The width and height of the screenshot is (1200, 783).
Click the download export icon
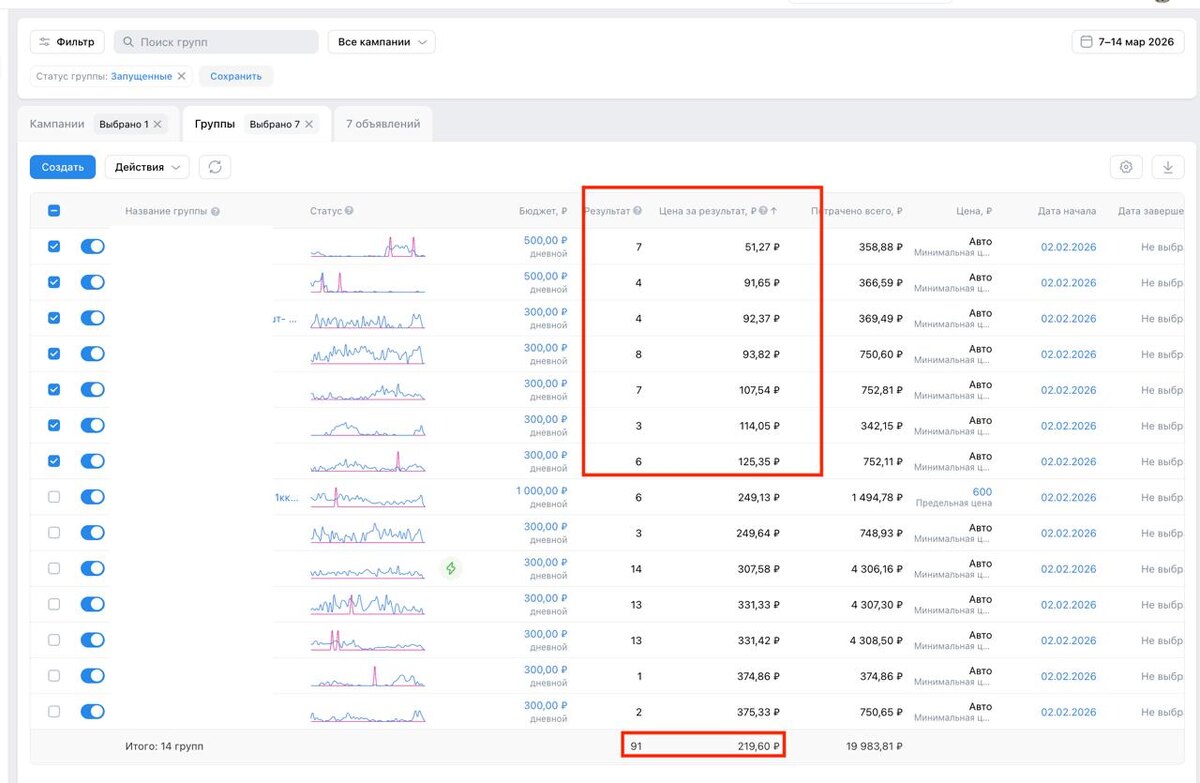point(1168,167)
